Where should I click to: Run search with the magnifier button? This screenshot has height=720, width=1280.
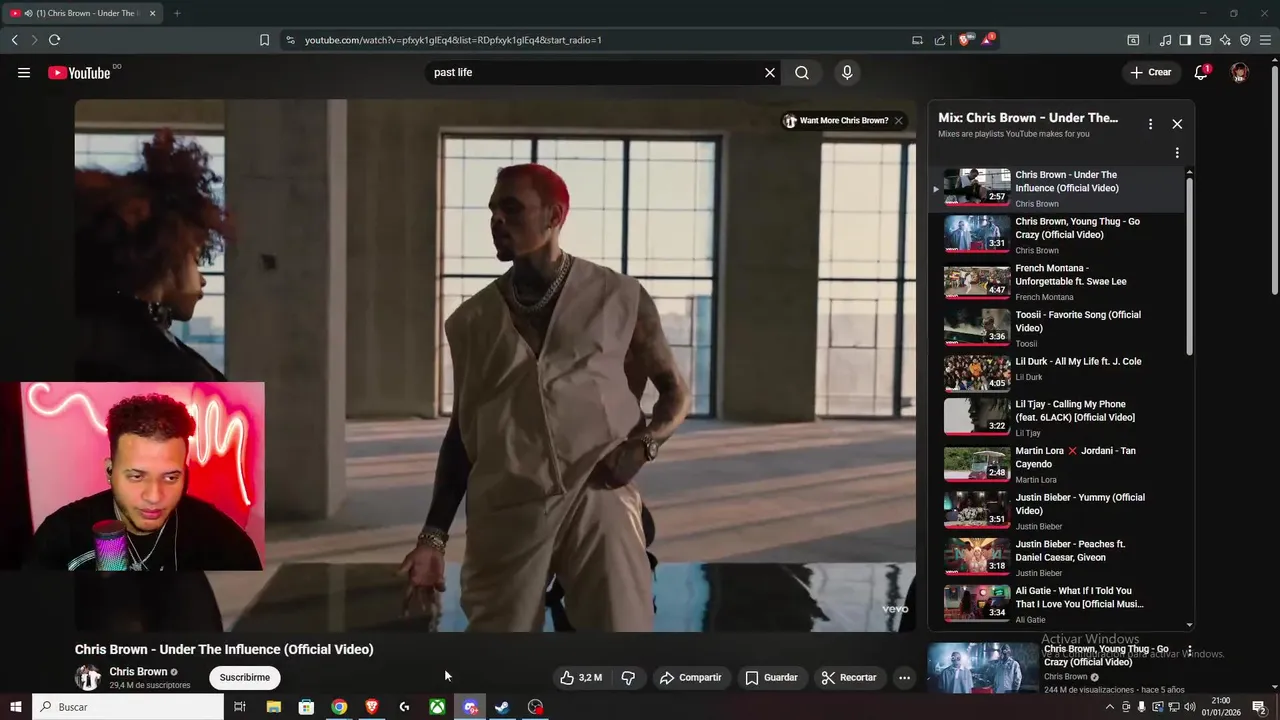(802, 72)
